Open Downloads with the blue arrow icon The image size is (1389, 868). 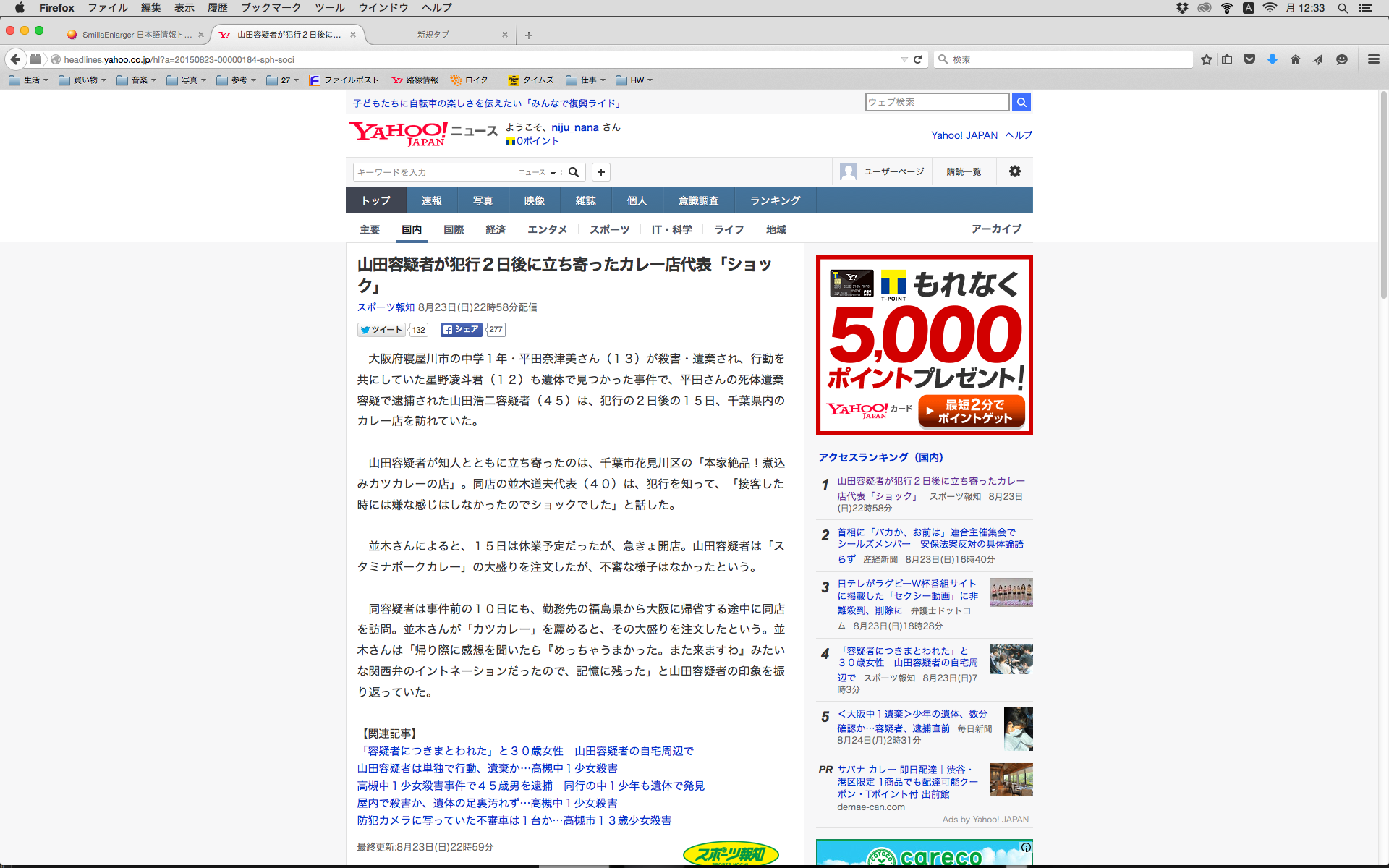pos(1272,59)
